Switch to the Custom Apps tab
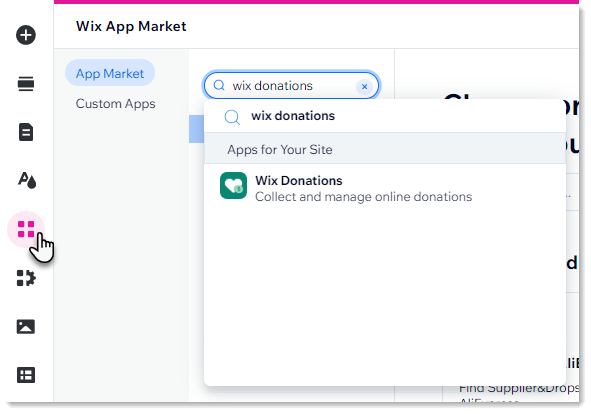This screenshot has width=591, height=414. [x=115, y=104]
